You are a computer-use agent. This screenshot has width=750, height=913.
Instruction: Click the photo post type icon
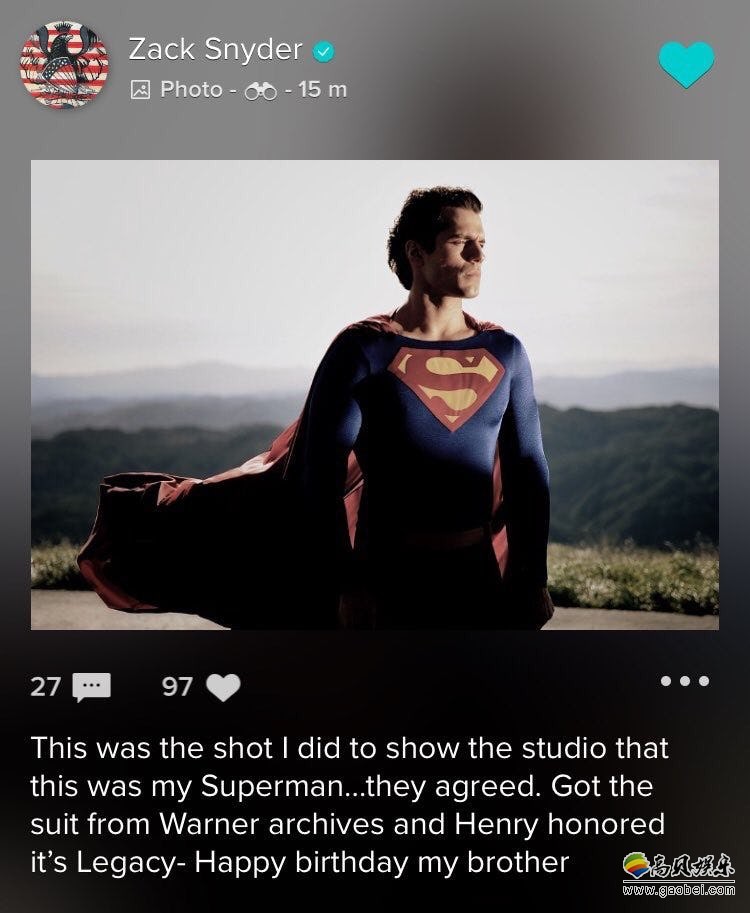141,90
